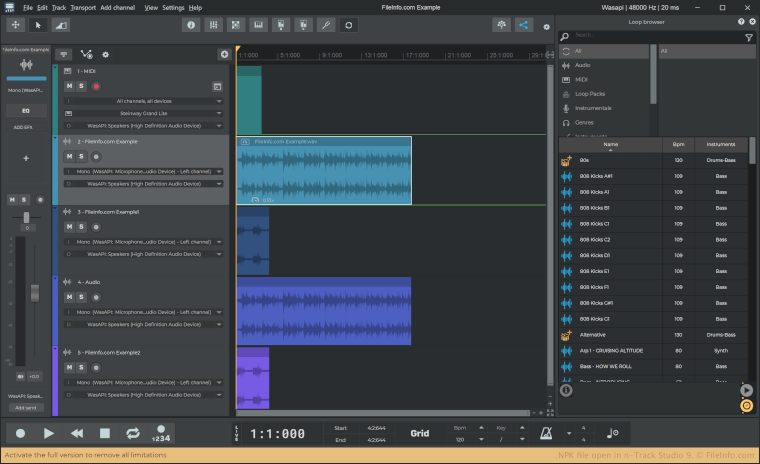Image resolution: width=760 pixels, height=464 pixels.
Task: Arm recording on track 1 MIDI
Action: pos(96,87)
